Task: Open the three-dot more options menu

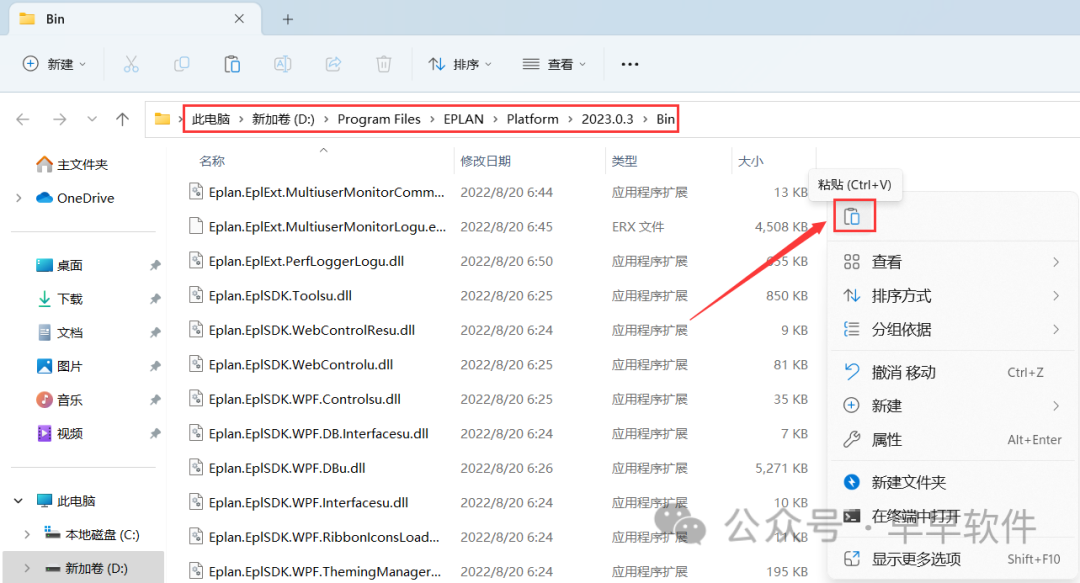Action: pos(629,64)
